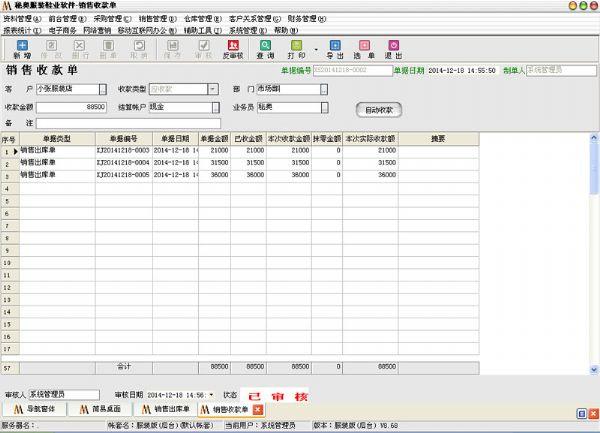Open the 移动互联网办公 menu

(147, 30)
